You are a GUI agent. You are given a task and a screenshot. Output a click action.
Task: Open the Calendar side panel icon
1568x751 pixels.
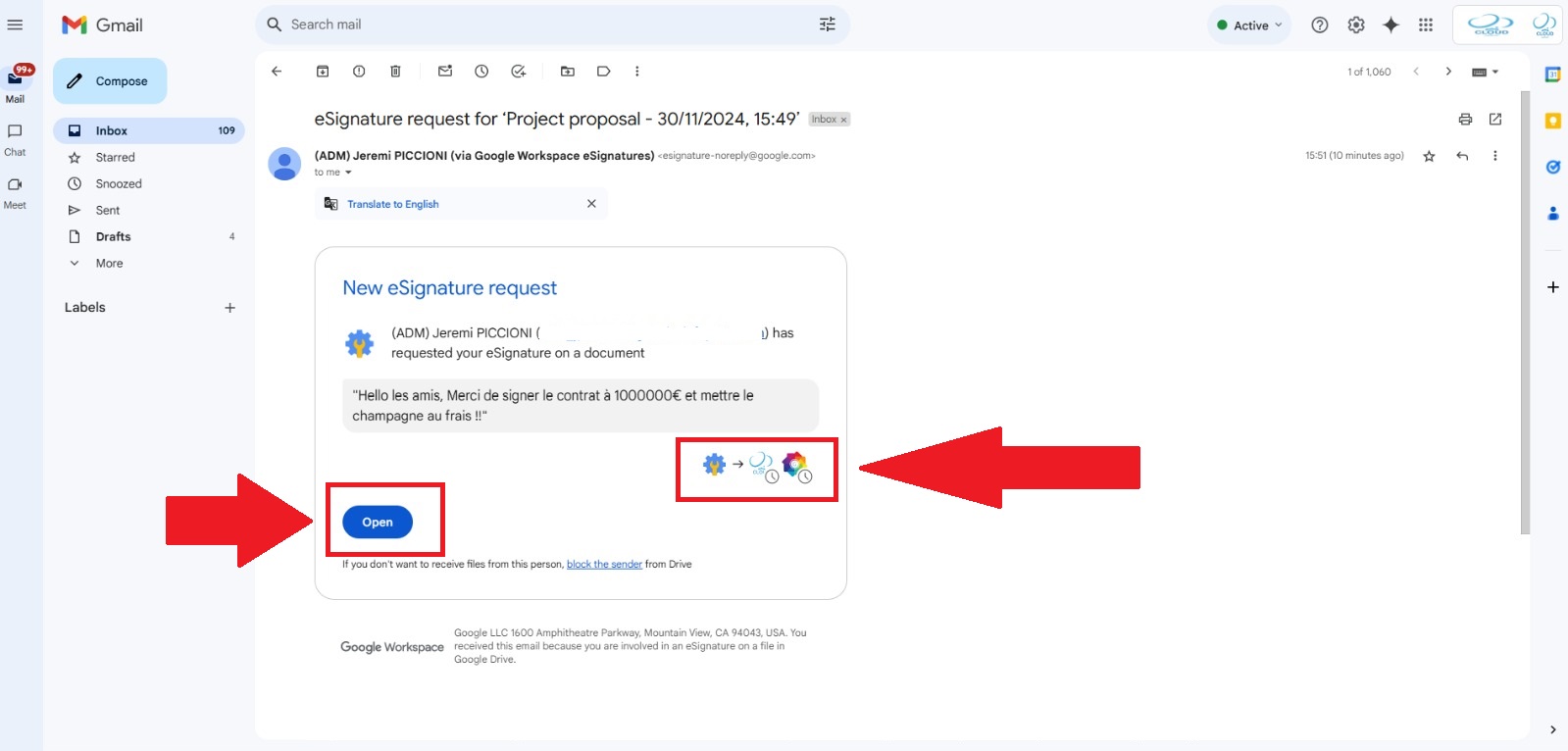click(1553, 75)
